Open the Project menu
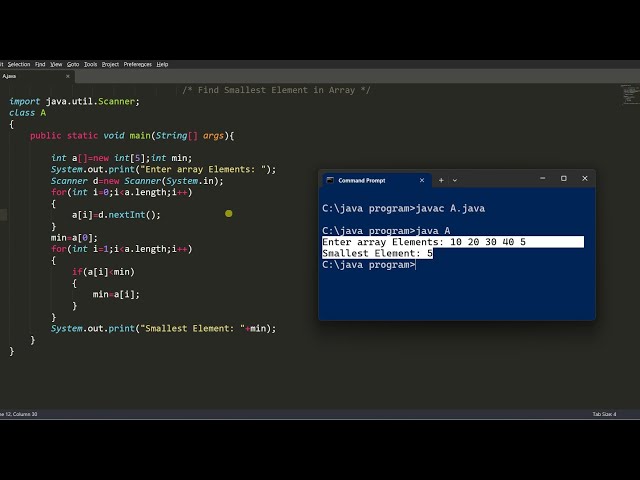 pos(110,64)
